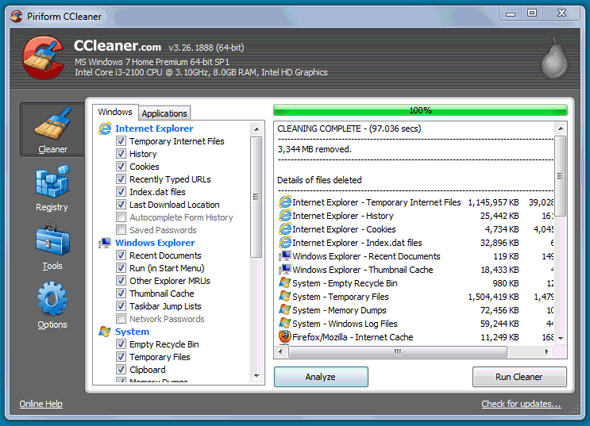Click right arrow of horizontal results scrollbar
This screenshot has height=426, width=590.
(x=546, y=352)
